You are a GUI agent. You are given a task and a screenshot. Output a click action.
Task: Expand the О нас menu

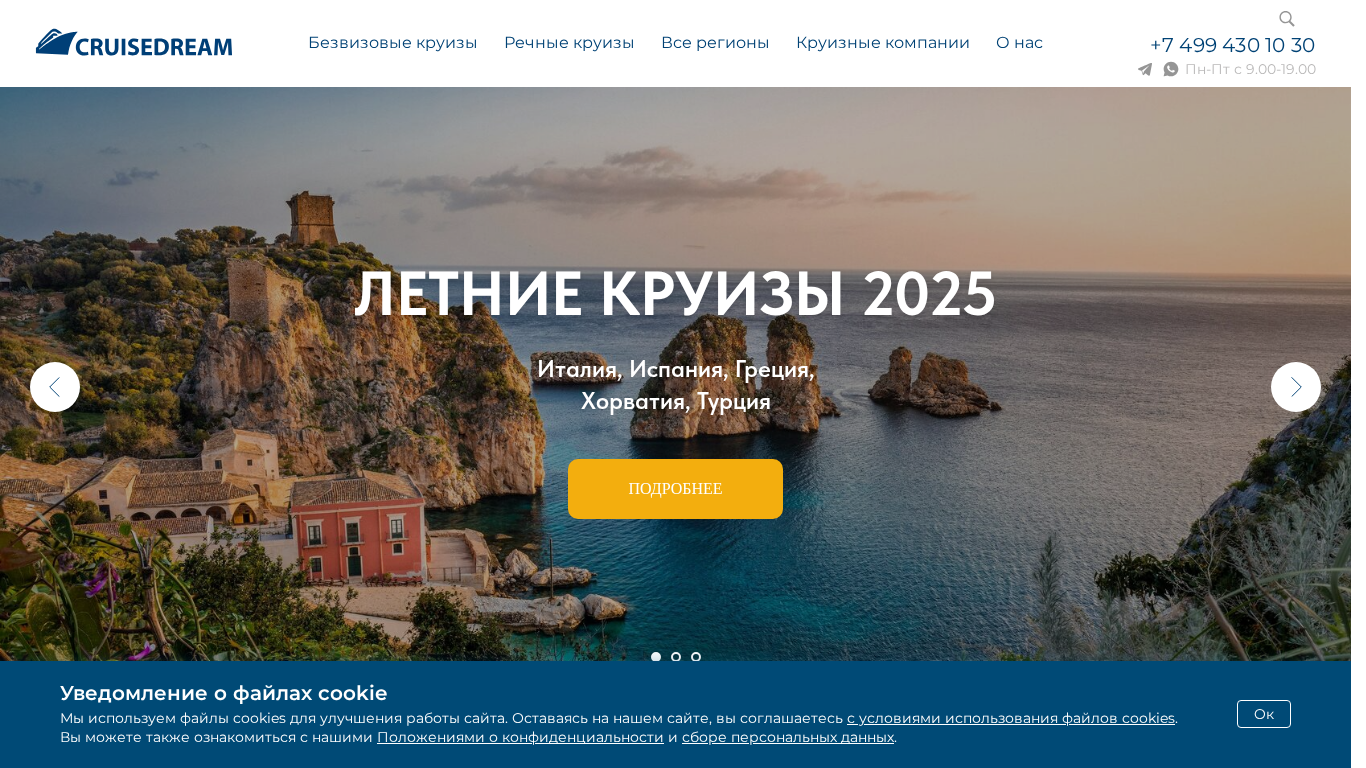click(1019, 43)
